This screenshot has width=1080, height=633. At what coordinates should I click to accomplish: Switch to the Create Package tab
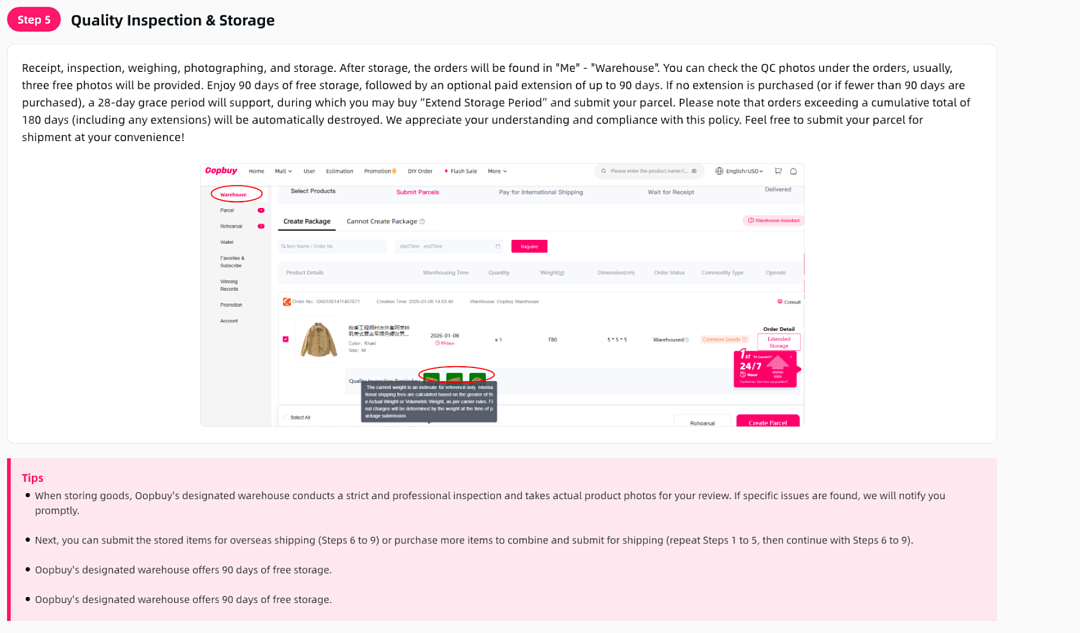(307, 221)
